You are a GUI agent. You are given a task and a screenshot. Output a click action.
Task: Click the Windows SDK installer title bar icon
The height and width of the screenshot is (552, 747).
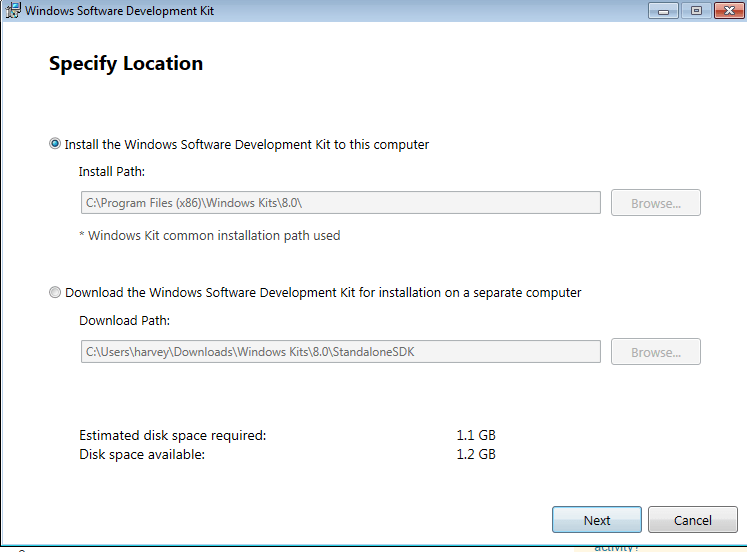(13, 10)
